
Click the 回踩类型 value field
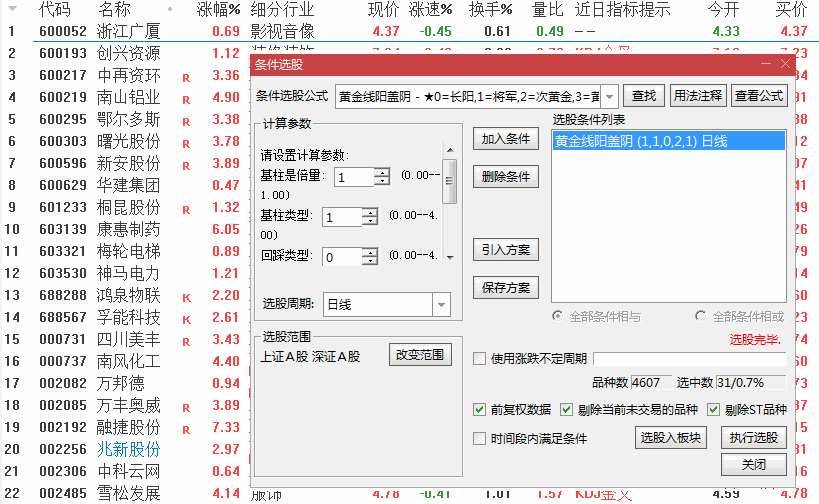click(x=342, y=257)
